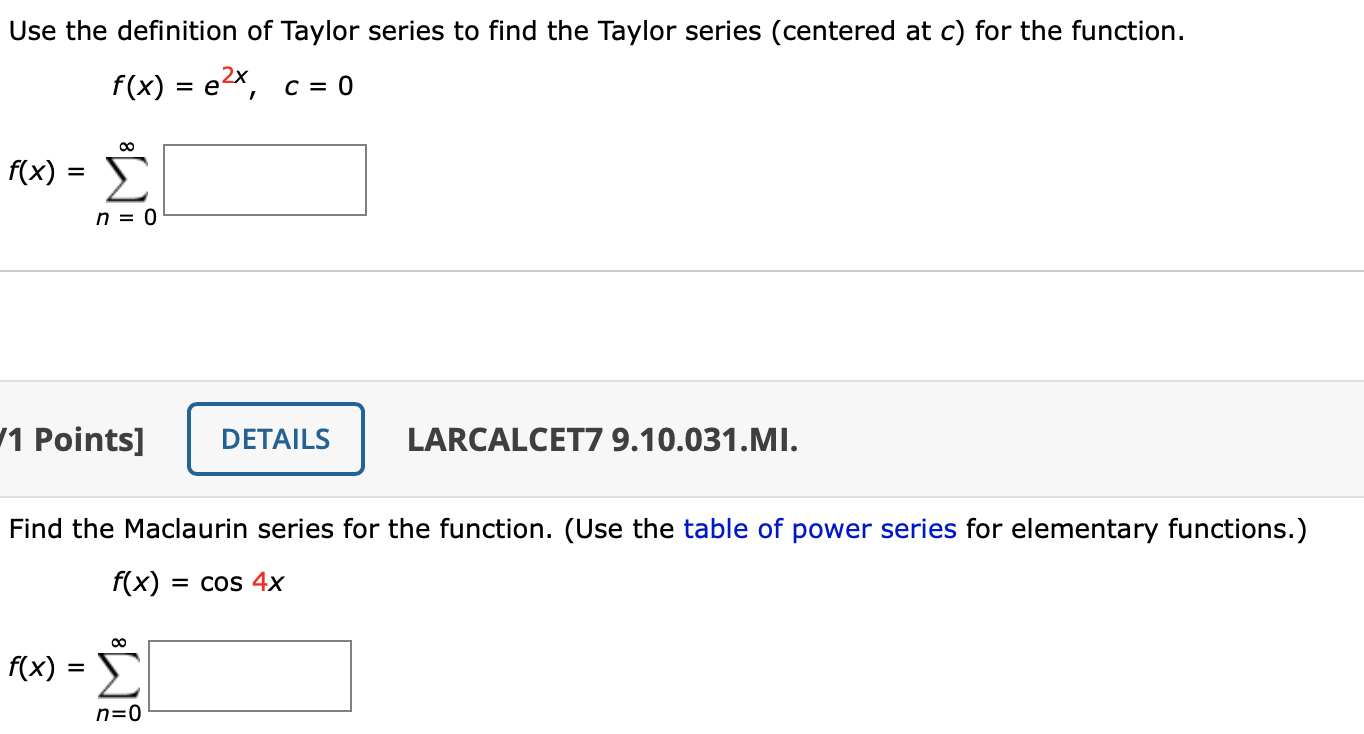The height and width of the screenshot is (734, 1364).
Task: Click the Maclaurin series answer input box
Action: coord(249,676)
